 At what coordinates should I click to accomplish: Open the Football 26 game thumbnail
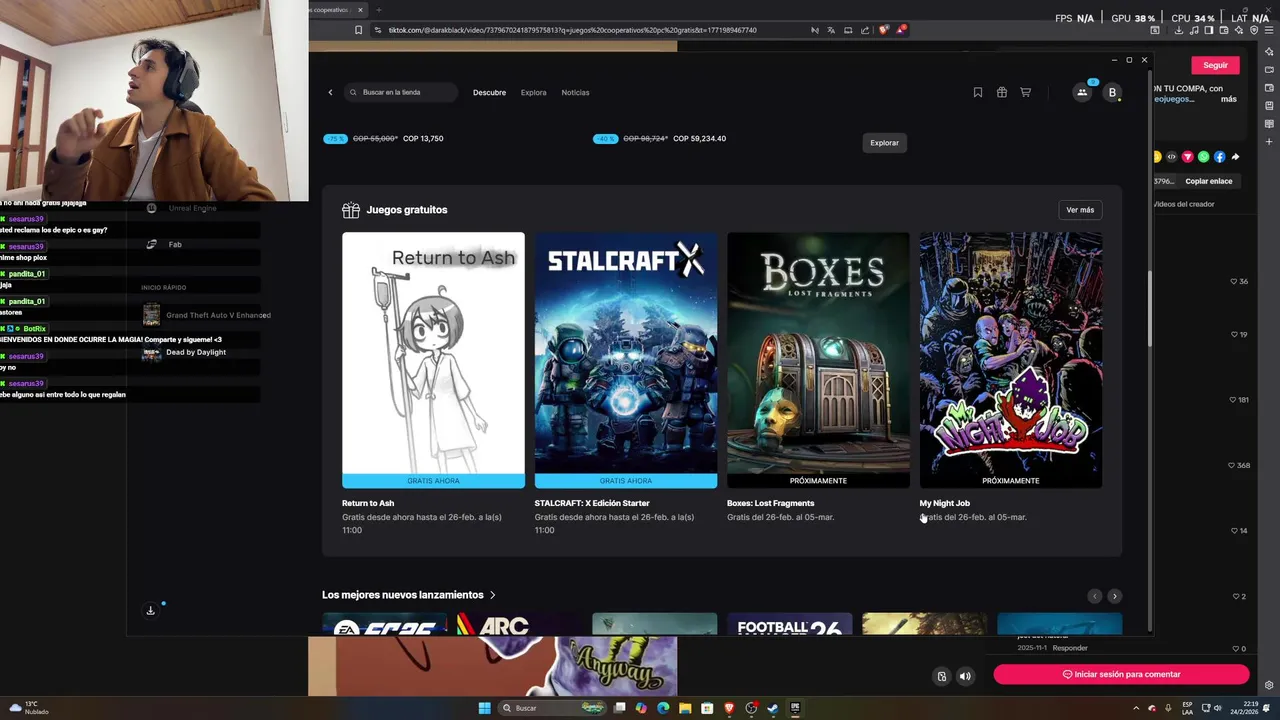pos(790,624)
